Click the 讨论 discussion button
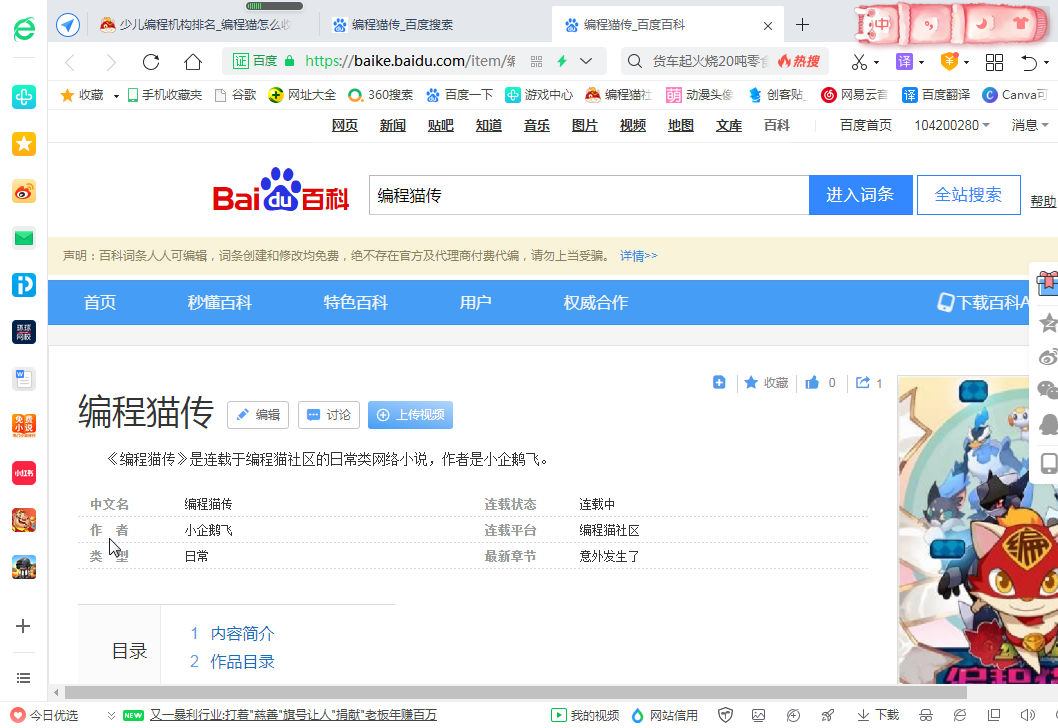The height and width of the screenshot is (728, 1058). (329, 415)
